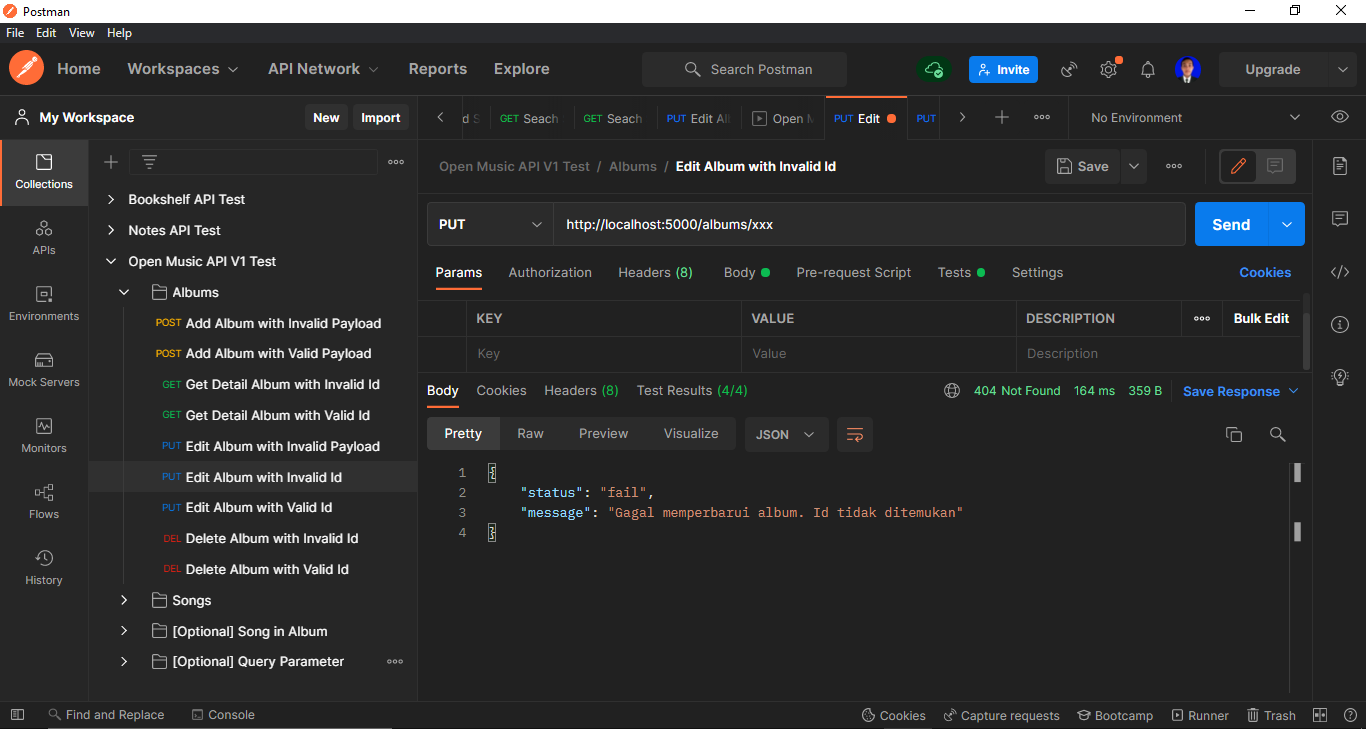Click the Save request button
Viewport: 1366px width, 729px height.
[x=1083, y=166]
